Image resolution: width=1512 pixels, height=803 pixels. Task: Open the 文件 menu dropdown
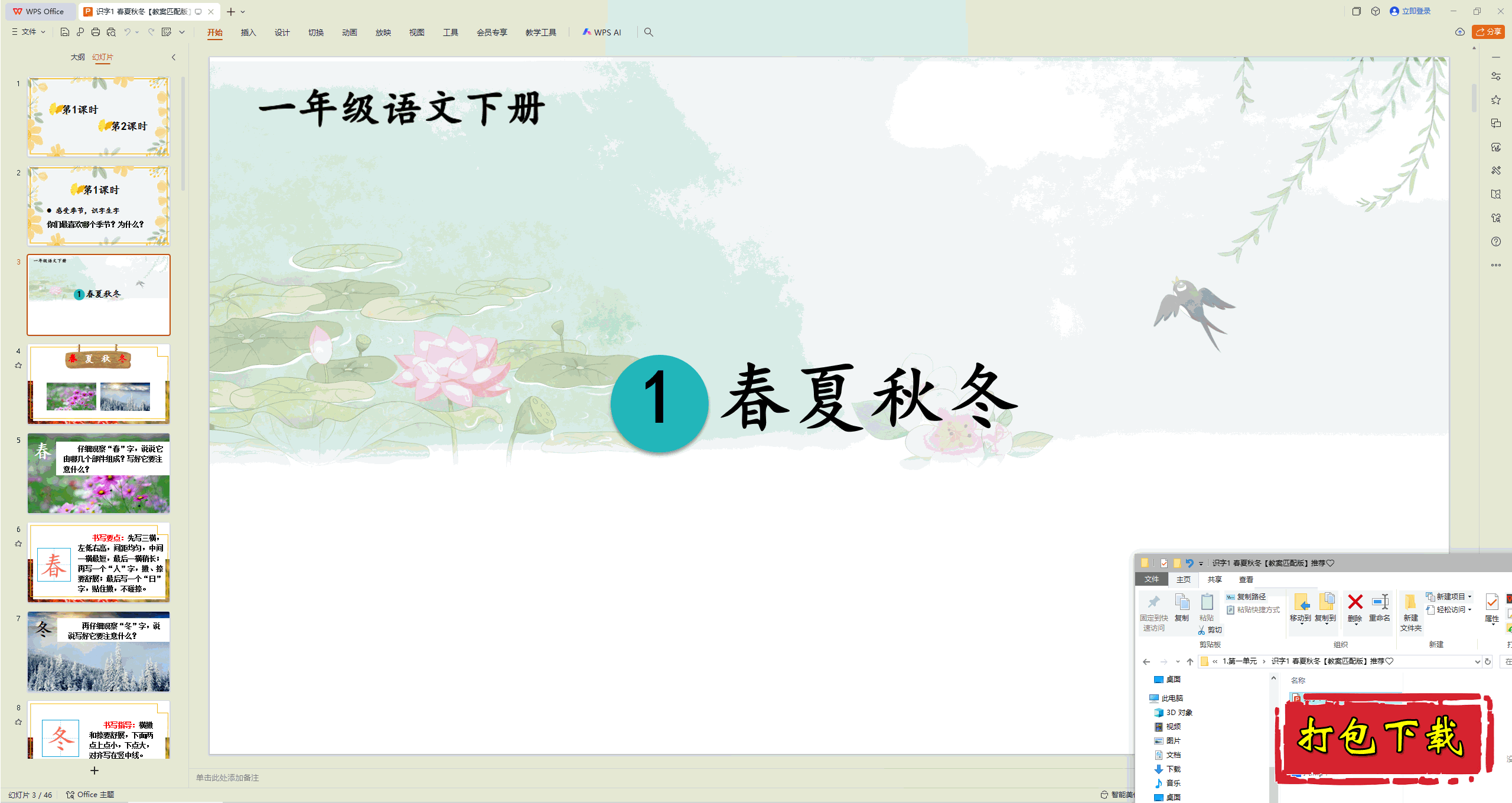(x=28, y=32)
